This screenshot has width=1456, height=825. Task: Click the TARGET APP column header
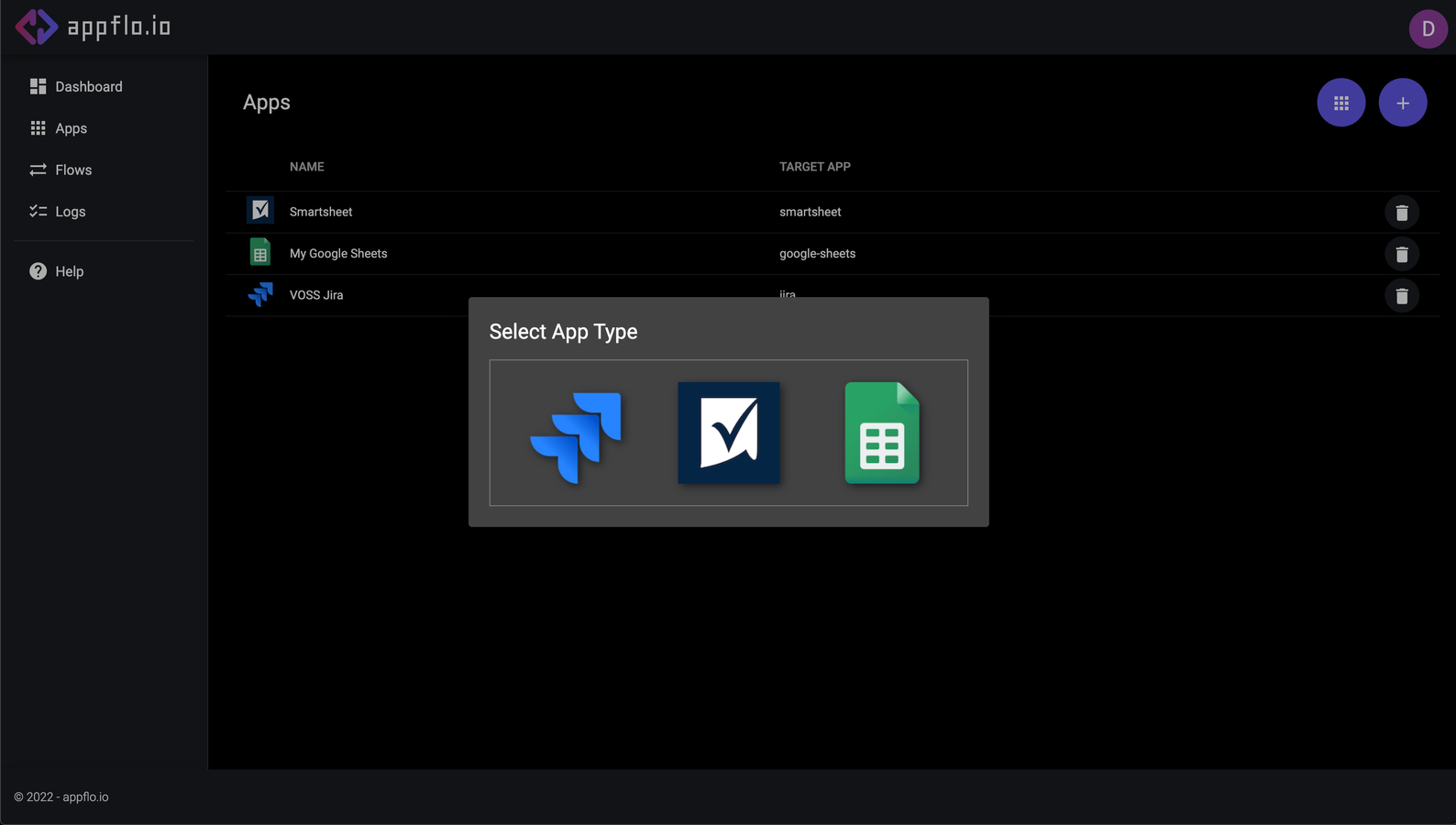click(815, 167)
